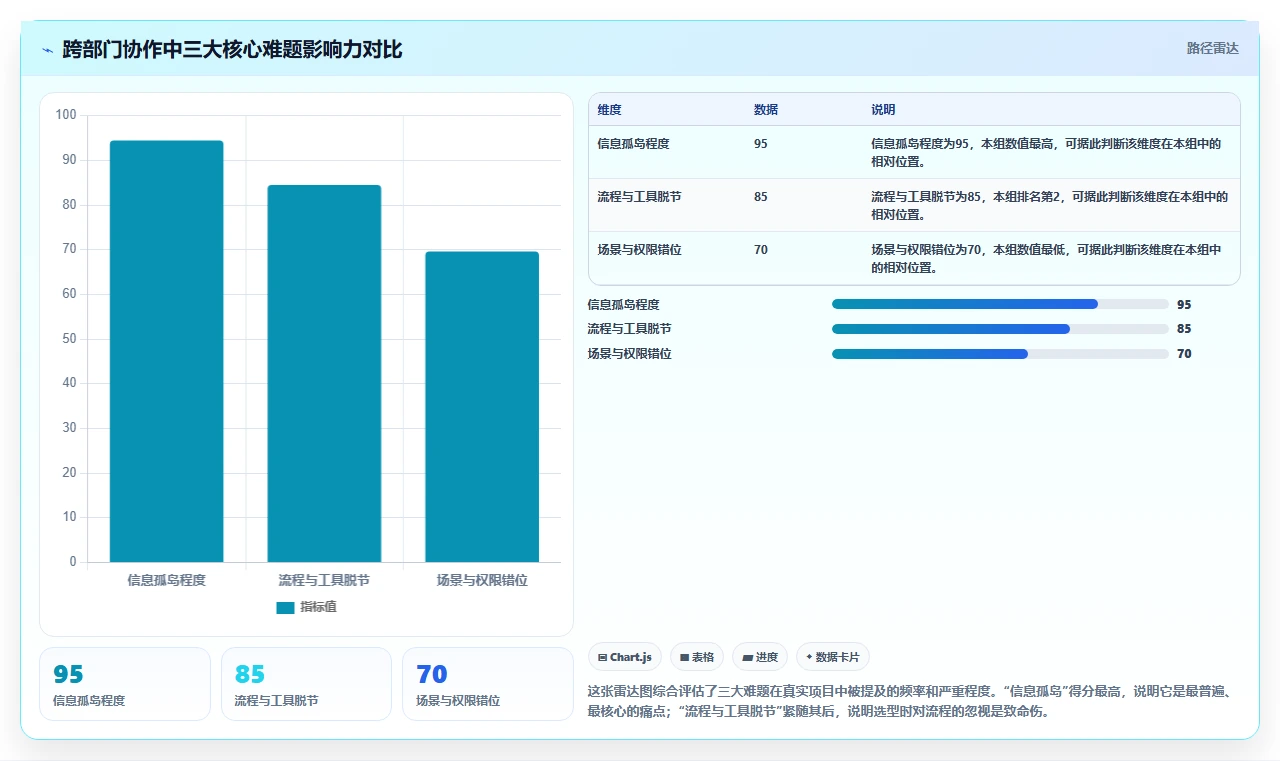Click the description starting 场景与权限错位为70
This screenshot has height=761, width=1280.
tap(1046, 258)
